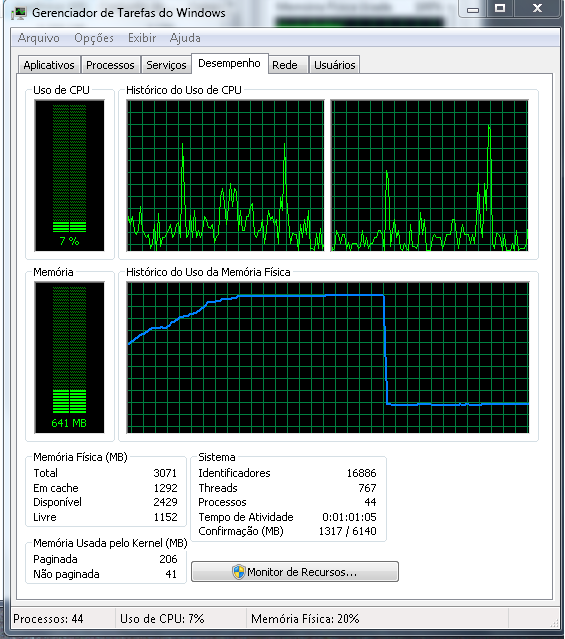565x639 pixels.
Task: Close the Gerenciador de Tarefas window
Action: pos(537,8)
